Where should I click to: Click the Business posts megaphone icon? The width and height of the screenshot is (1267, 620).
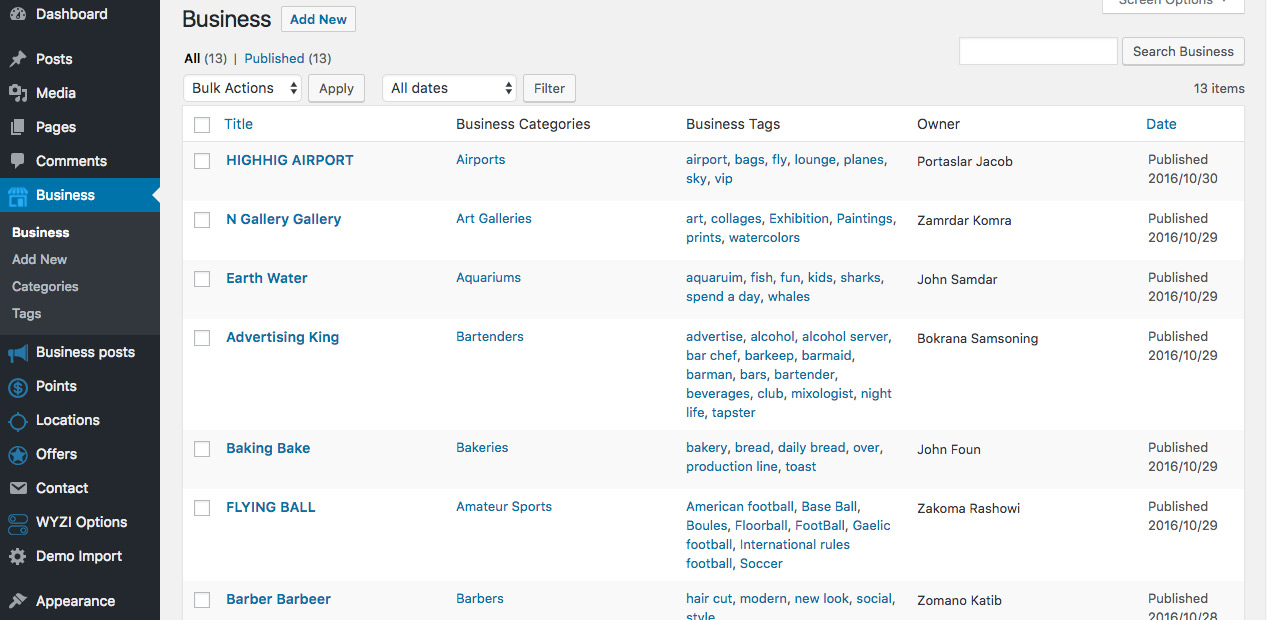coord(18,352)
